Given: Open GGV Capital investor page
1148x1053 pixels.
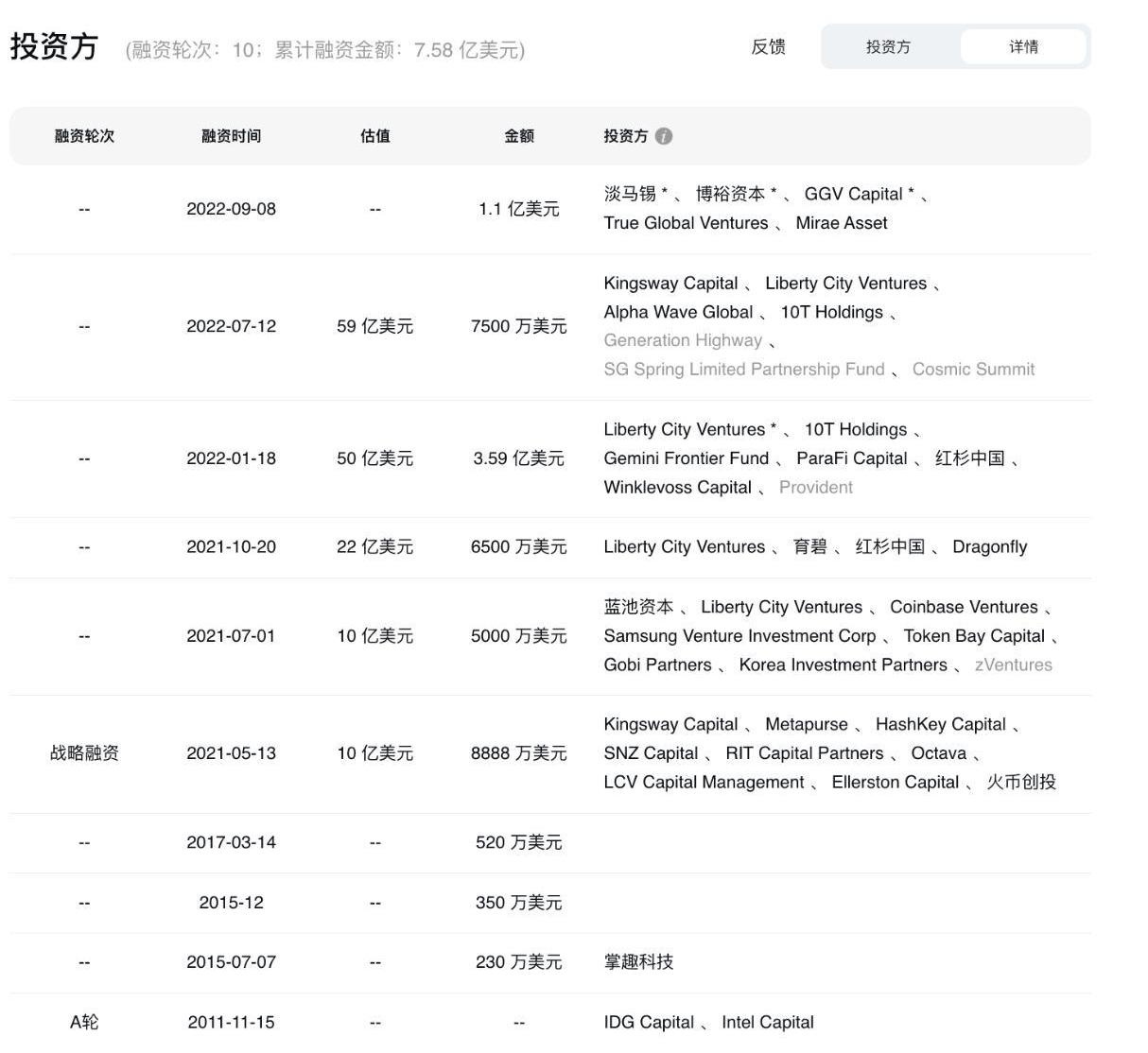Looking at the screenshot, I should tap(853, 194).
